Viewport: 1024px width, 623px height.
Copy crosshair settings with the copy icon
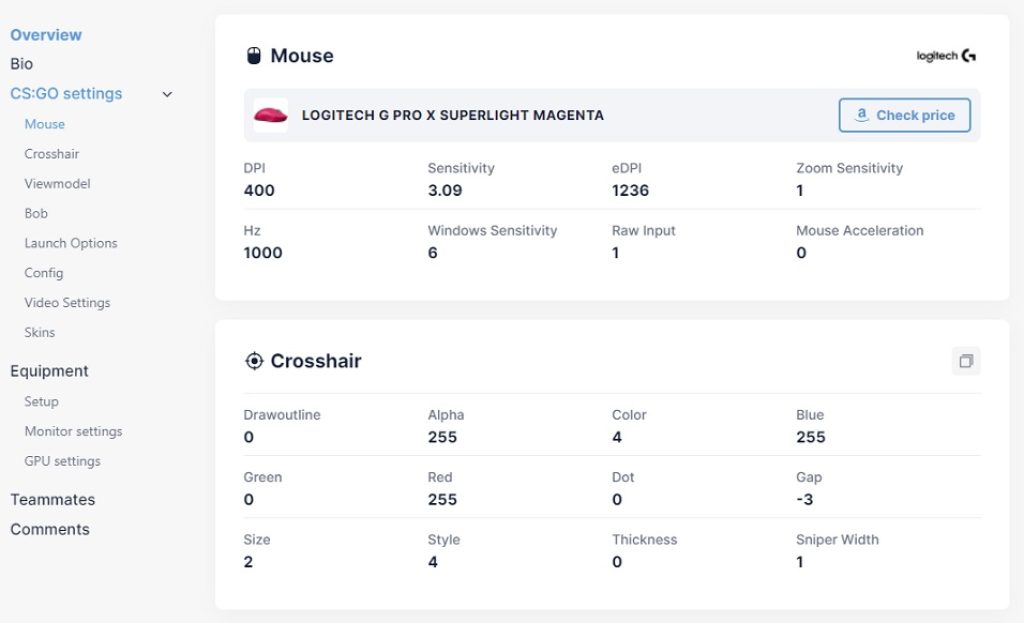tap(966, 360)
